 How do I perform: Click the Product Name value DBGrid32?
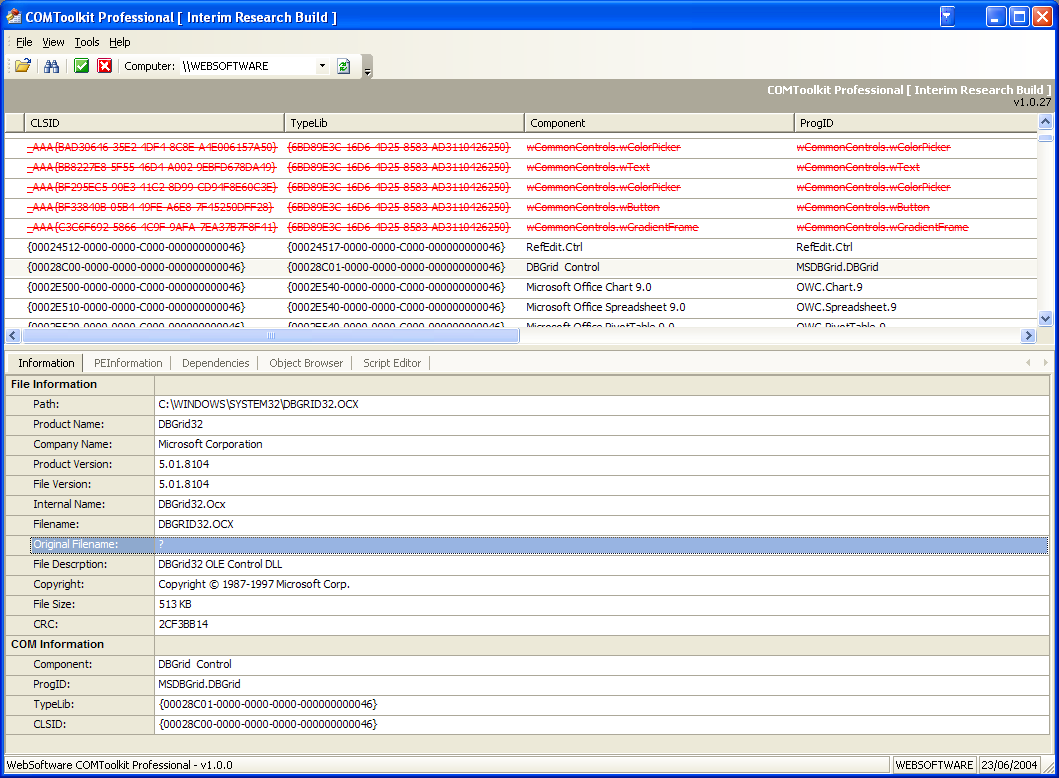pyautogui.click(x=601, y=424)
